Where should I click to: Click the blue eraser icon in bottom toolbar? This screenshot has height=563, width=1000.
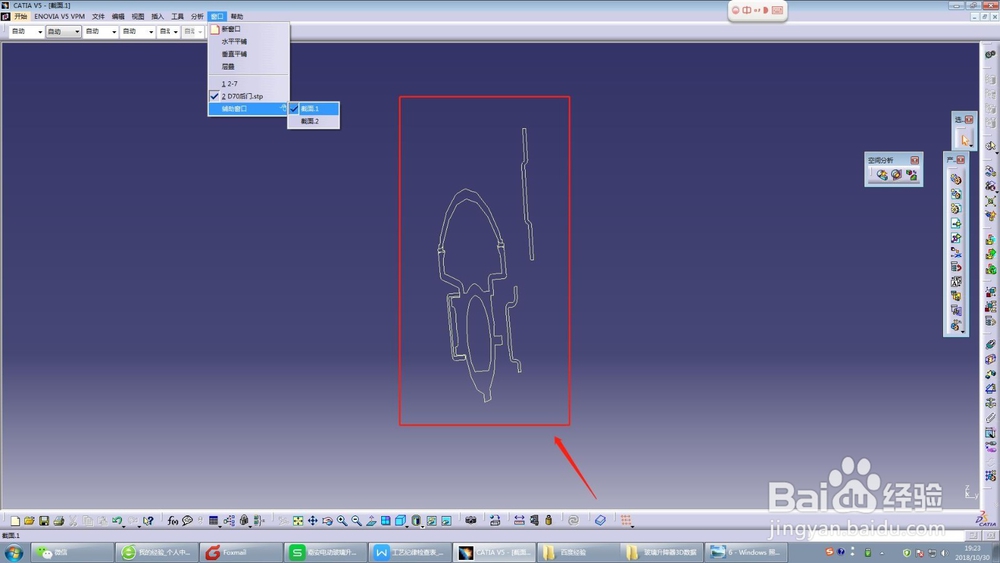[x=600, y=521]
